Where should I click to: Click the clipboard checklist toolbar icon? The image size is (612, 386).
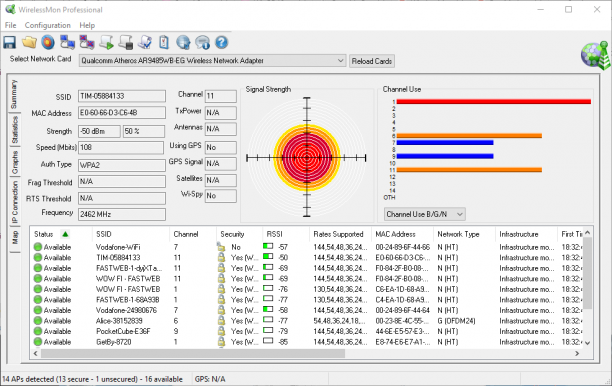[x=164, y=42]
